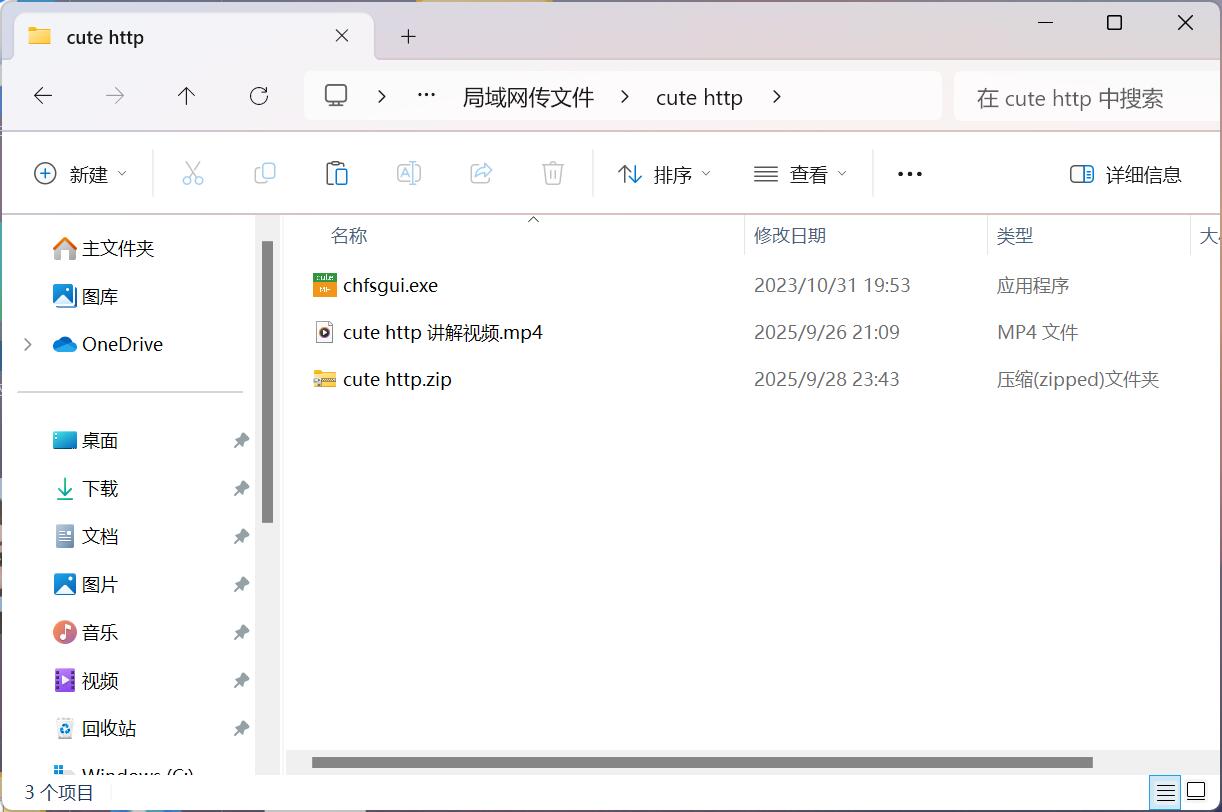Viewport: 1222px width, 812px height.
Task: Switch to large thumbnails view in status bar
Action: coord(1196,792)
